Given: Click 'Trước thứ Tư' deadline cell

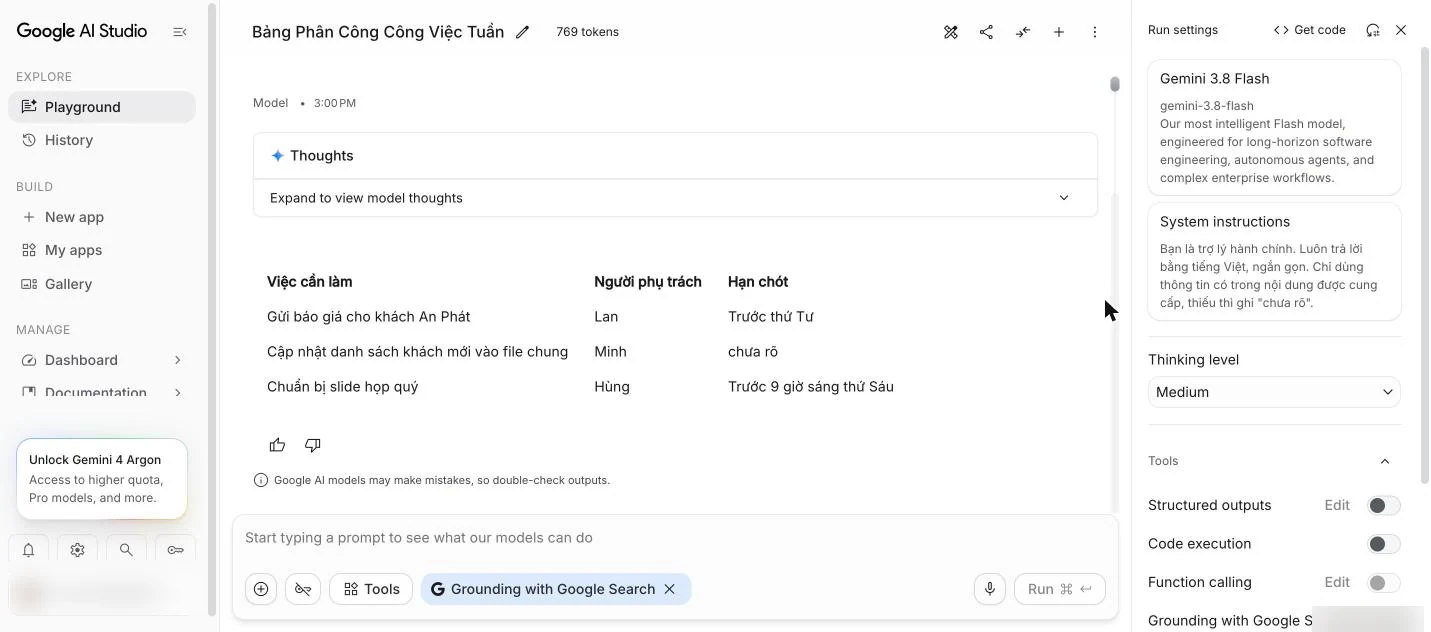Looking at the screenshot, I should (771, 317).
